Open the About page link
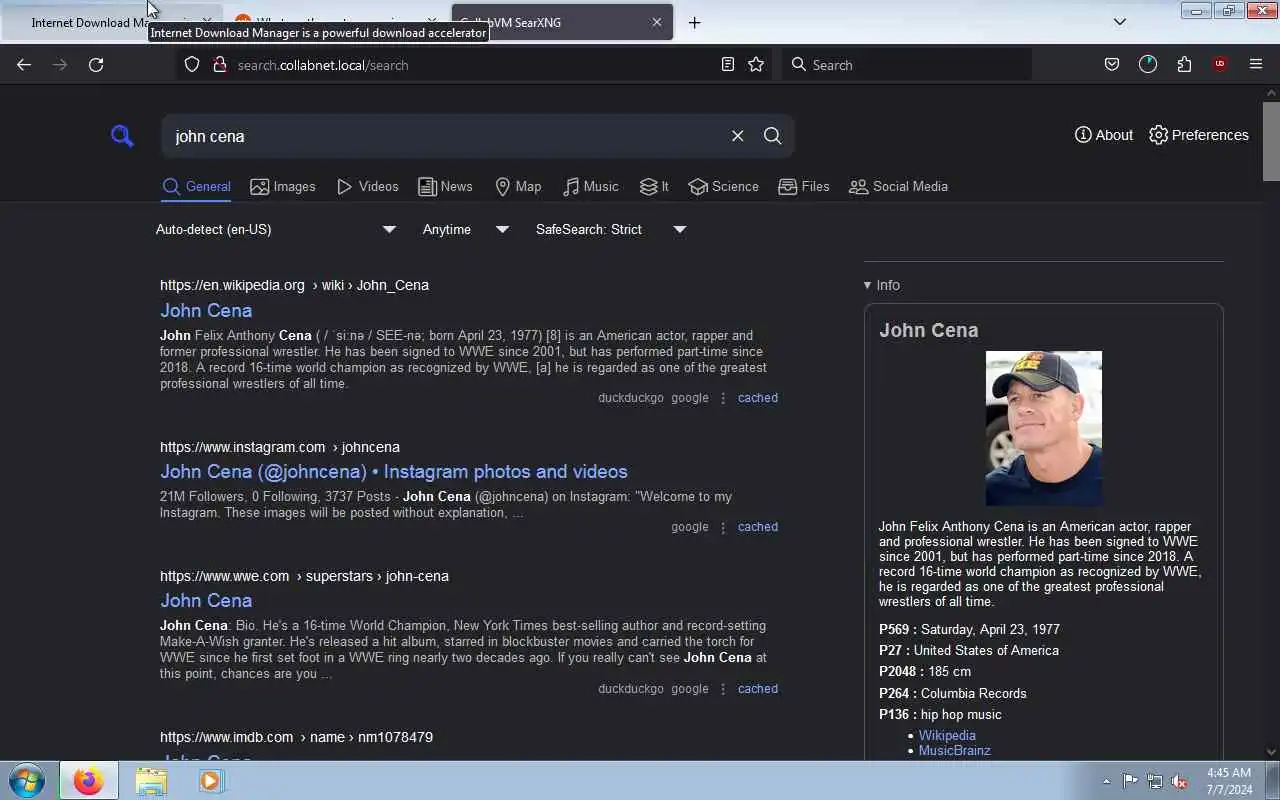 click(x=1103, y=135)
